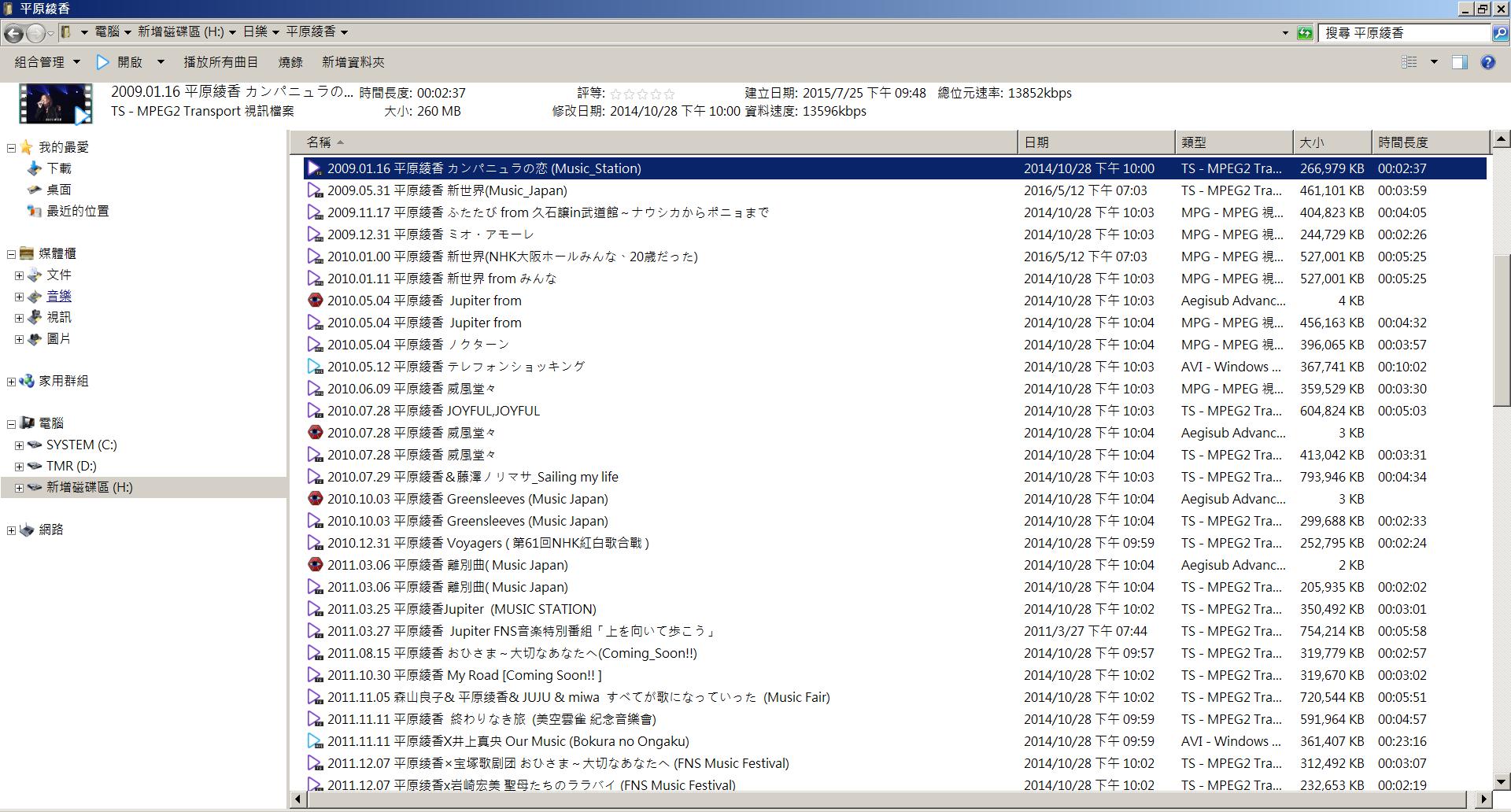Viewport: 1511px width, 812px height.
Task: Click the search magnifier icon
Action: pyautogui.click(x=1500, y=32)
